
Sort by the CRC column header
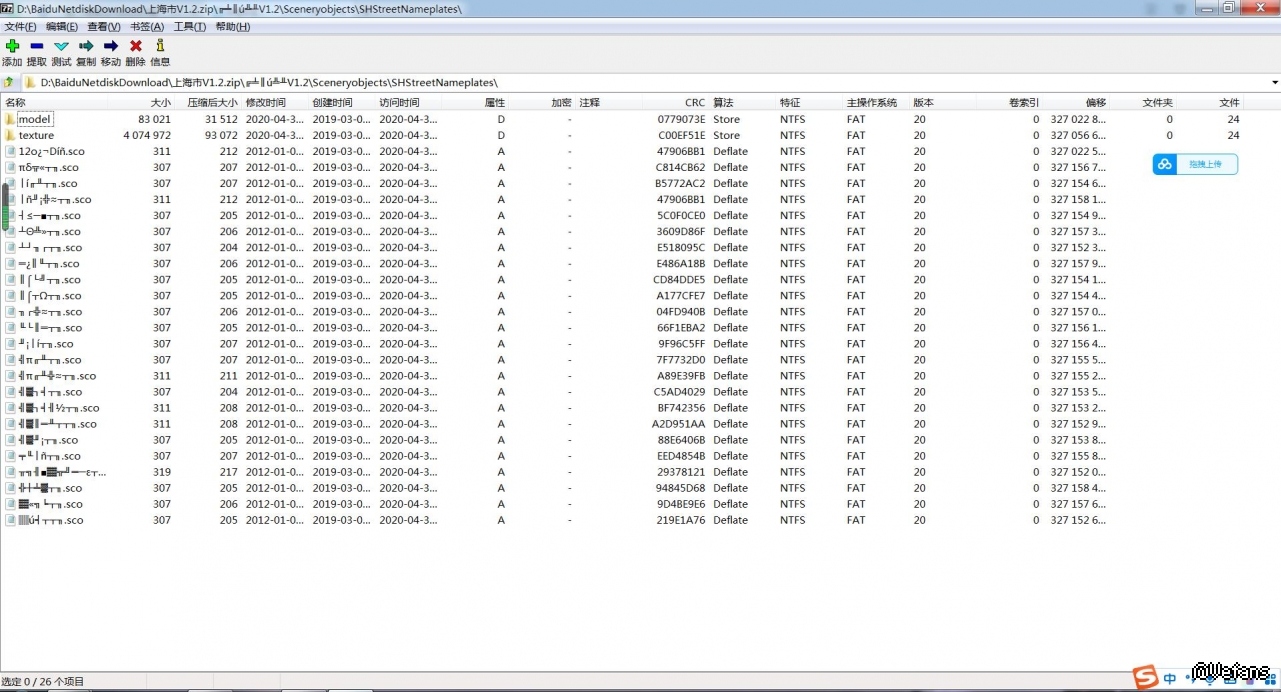pos(694,102)
